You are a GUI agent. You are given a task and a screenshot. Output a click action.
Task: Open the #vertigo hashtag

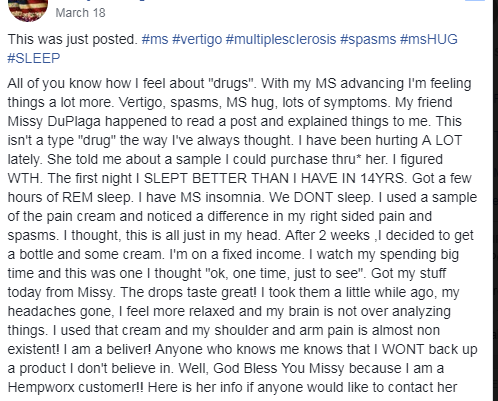[197, 39]
